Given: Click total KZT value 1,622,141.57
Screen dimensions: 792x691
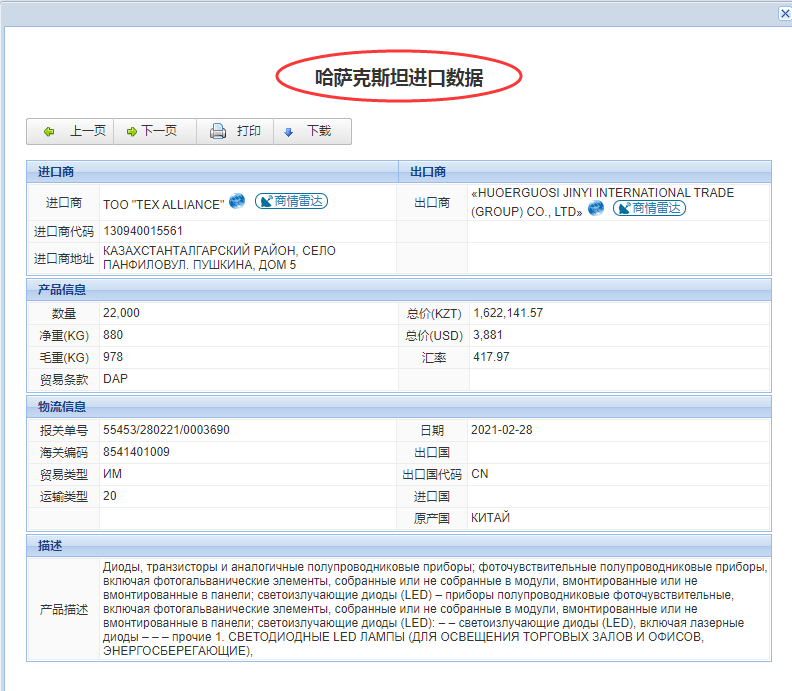Looking at the screenshot, I should (x=508, y=313).
